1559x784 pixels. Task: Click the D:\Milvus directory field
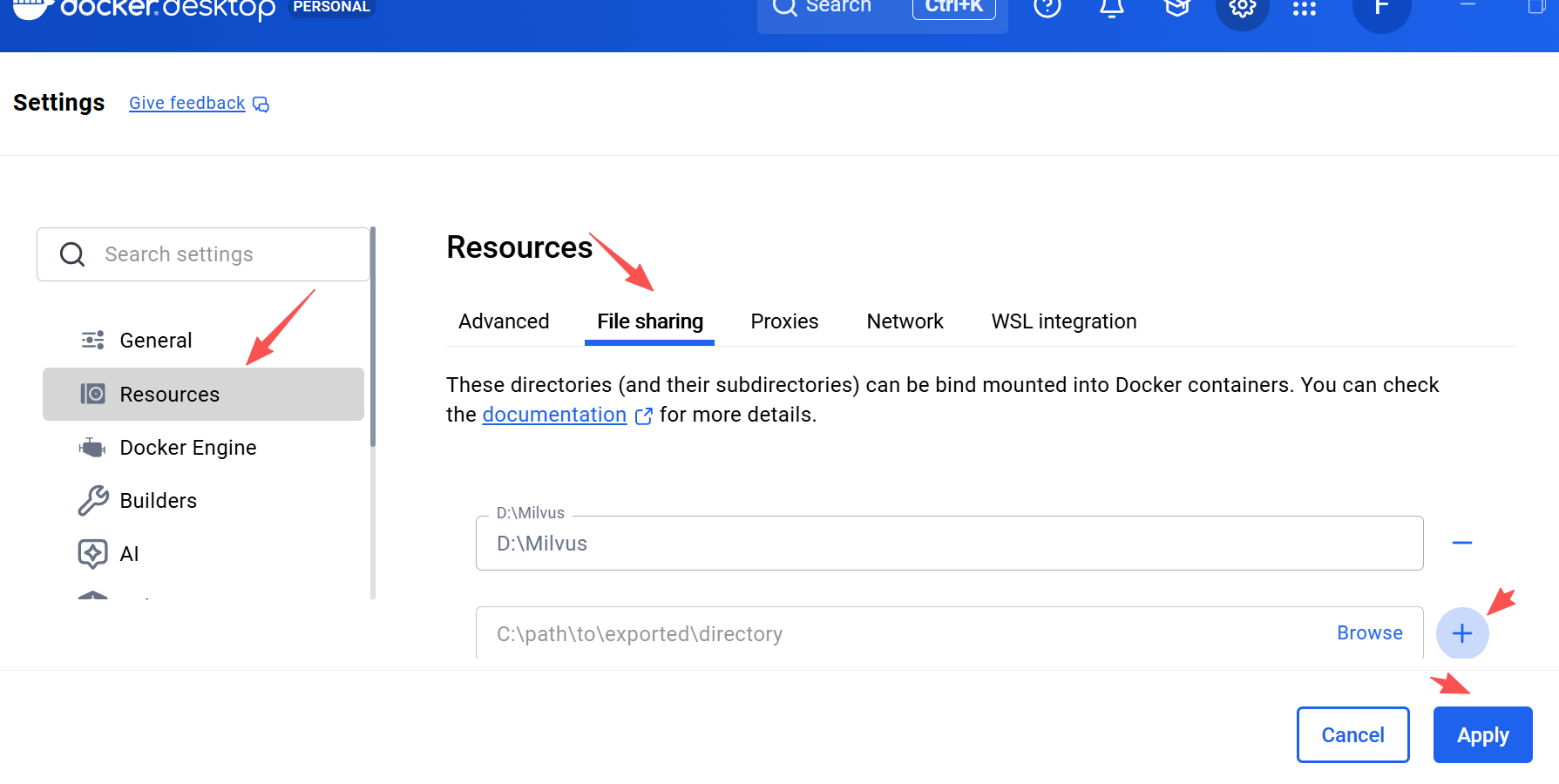click(949, 544)
